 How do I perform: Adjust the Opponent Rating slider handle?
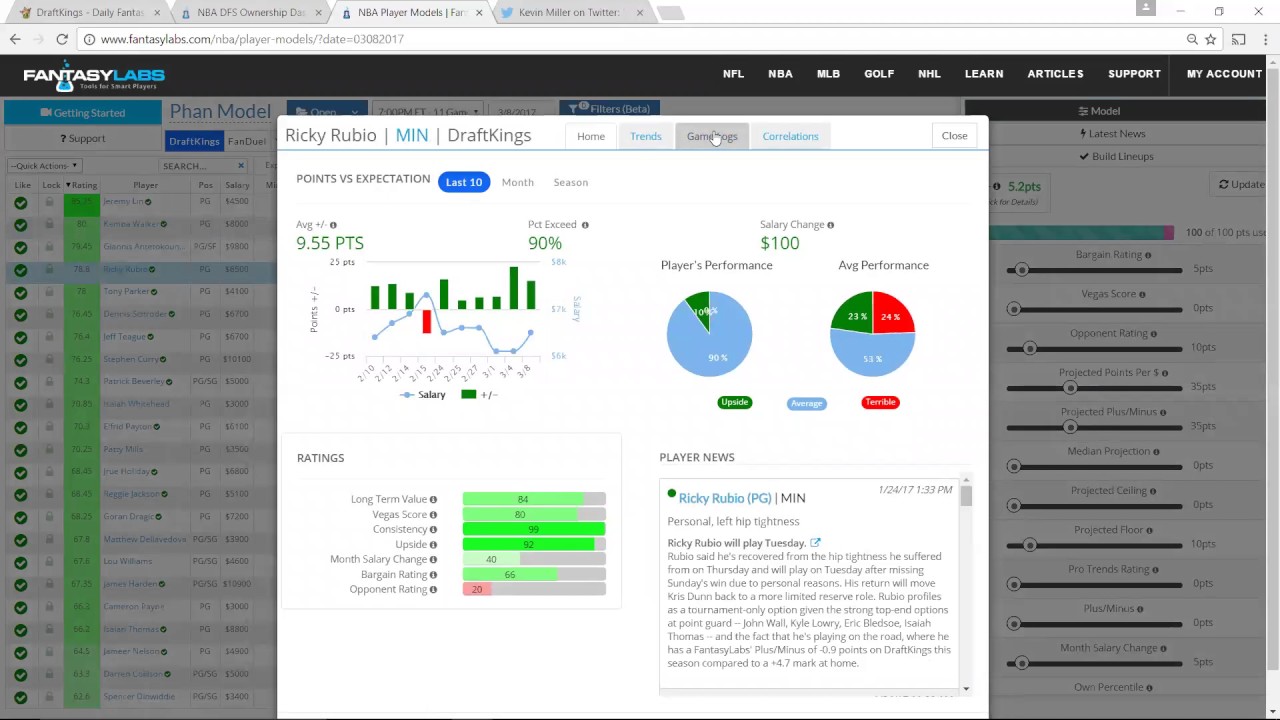[1028, 348]
